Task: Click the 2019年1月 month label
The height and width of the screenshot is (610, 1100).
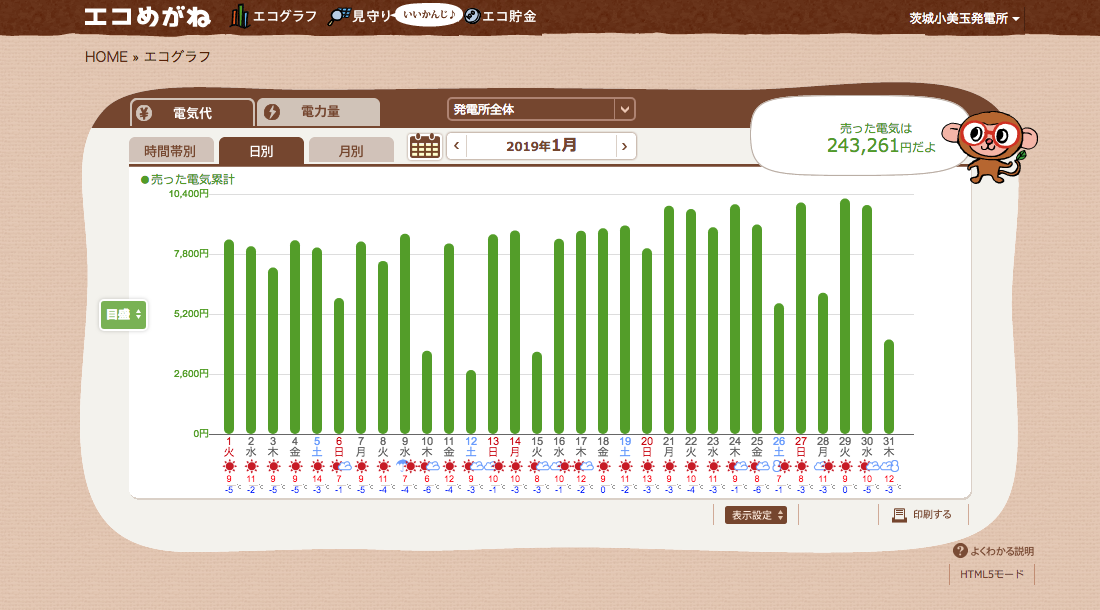Action: coord(541,146)
